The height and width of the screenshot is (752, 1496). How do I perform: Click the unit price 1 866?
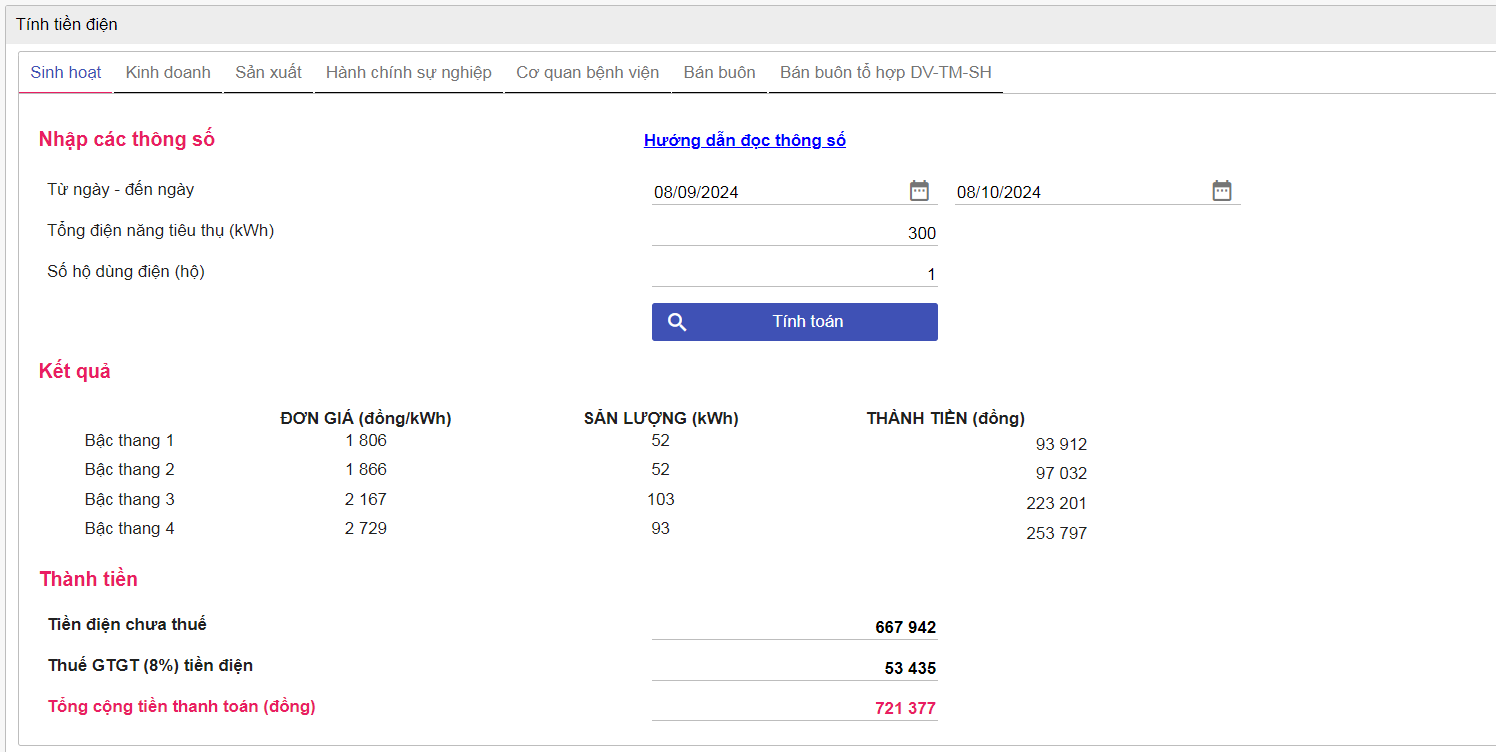click(366, 469)
